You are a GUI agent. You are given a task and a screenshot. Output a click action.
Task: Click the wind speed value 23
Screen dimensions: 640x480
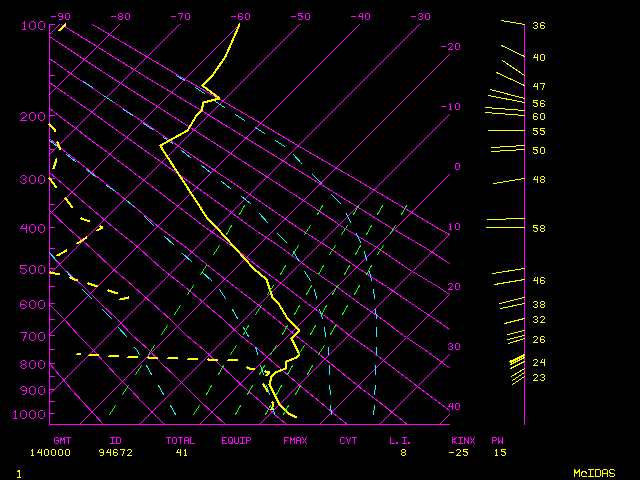(x=538, y=377)
